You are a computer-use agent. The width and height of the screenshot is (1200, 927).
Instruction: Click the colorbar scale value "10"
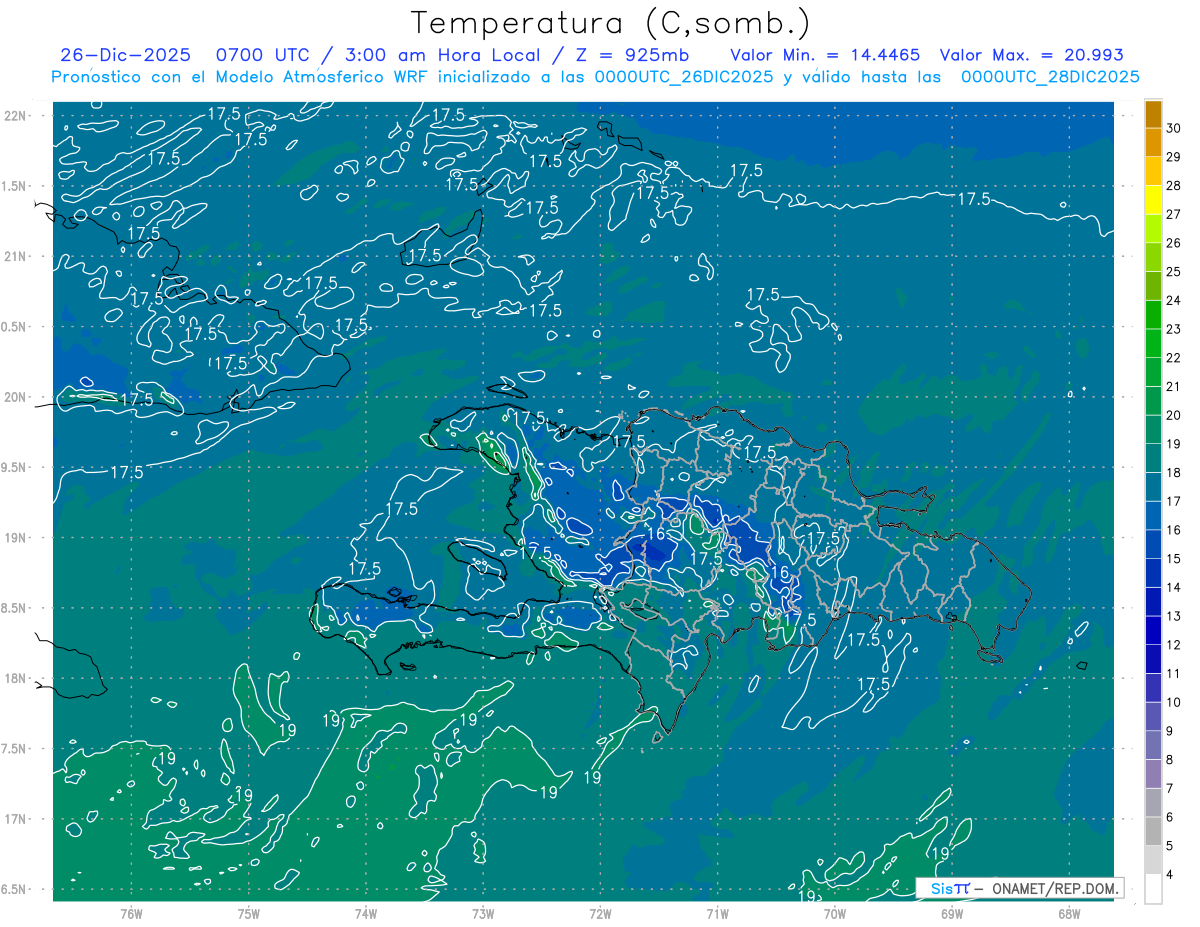1174,703
